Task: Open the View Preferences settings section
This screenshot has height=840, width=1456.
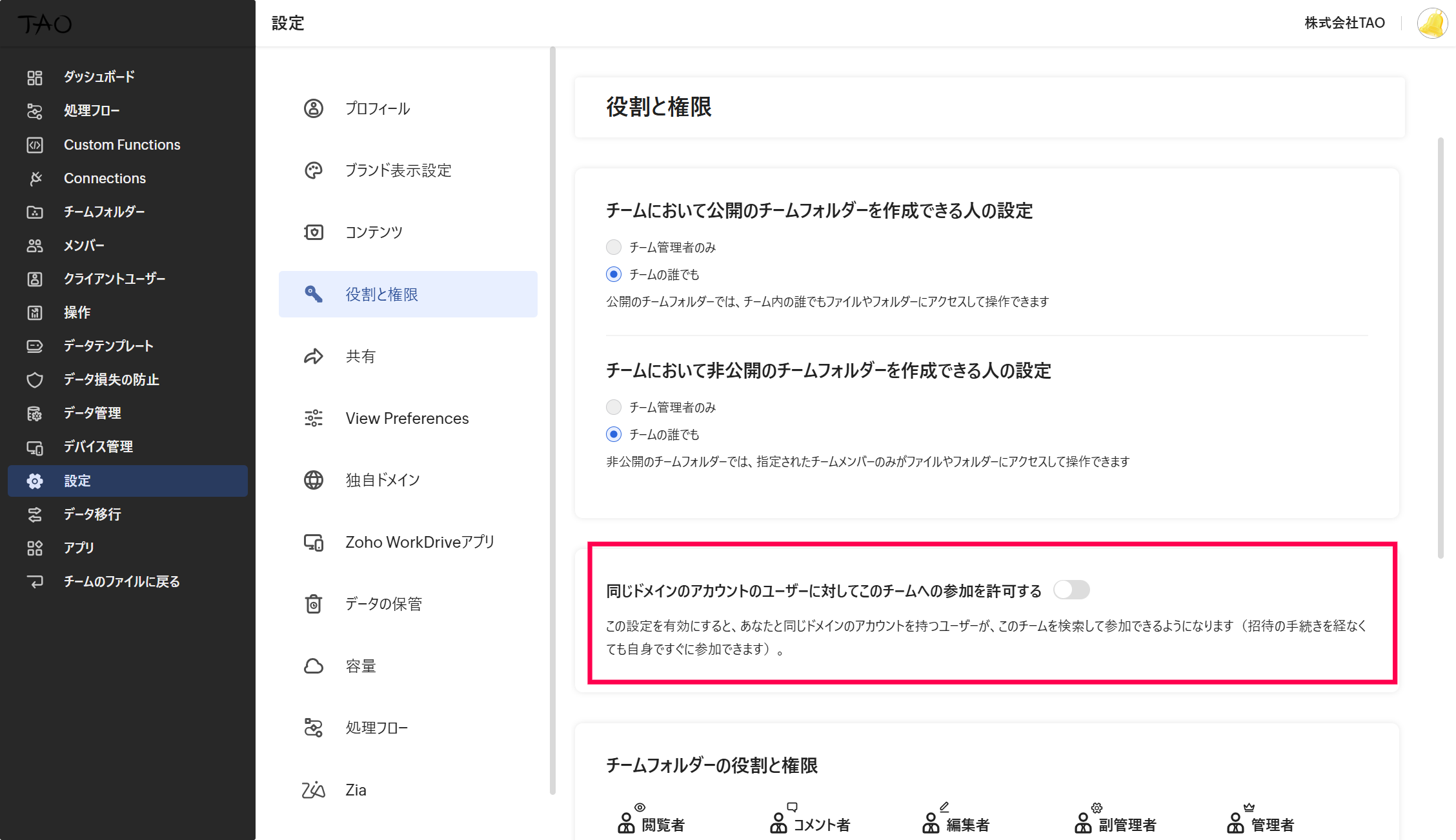Action: tap(407, 418)
